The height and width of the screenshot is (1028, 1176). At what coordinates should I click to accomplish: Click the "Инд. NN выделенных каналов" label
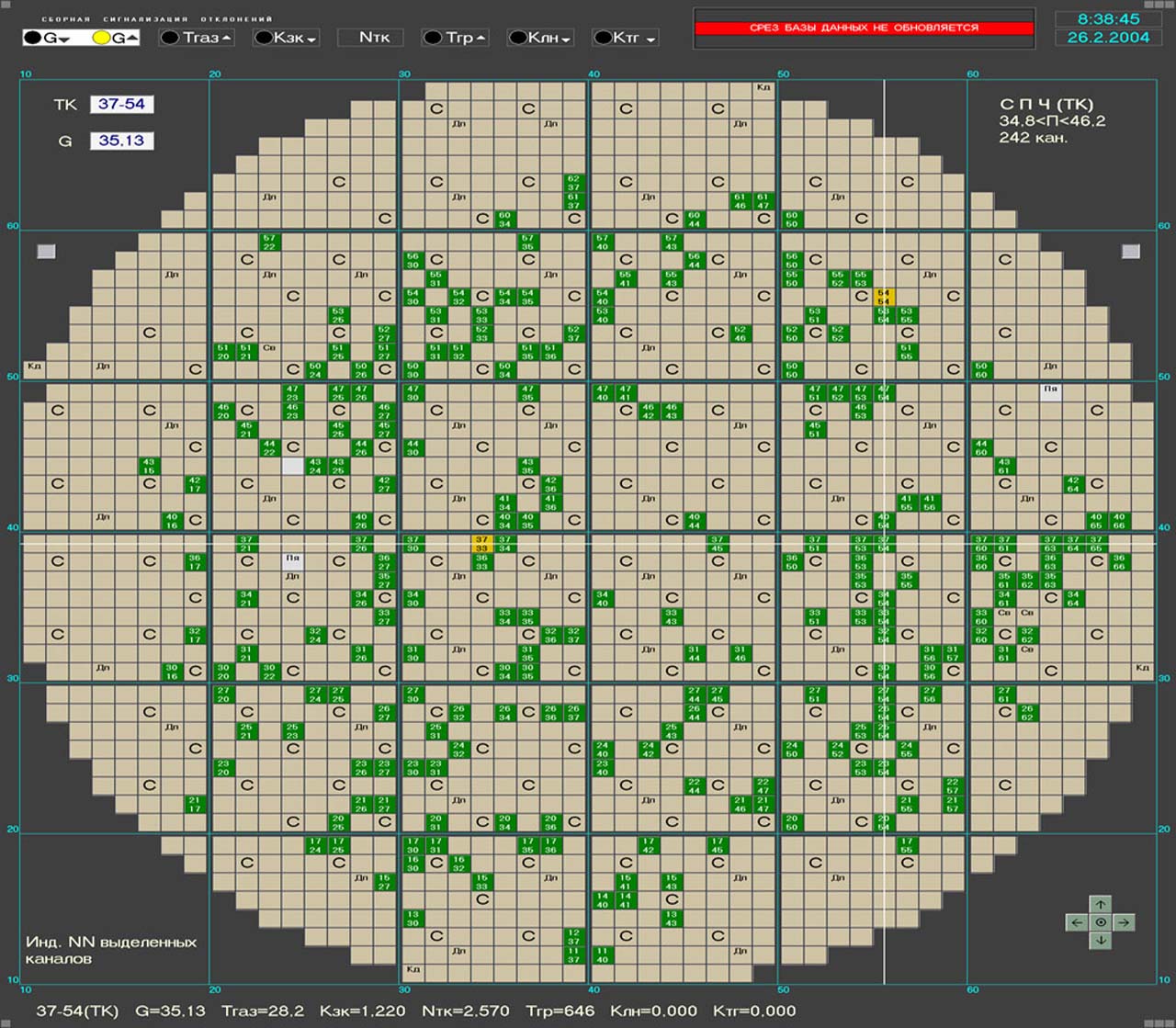111,950
